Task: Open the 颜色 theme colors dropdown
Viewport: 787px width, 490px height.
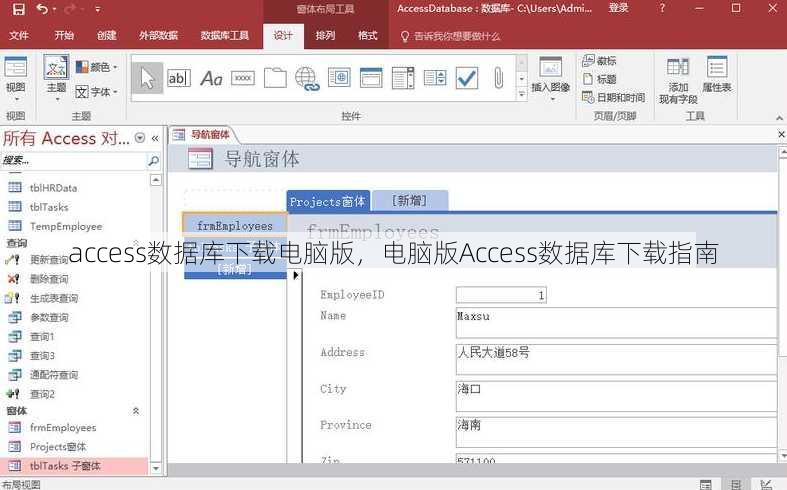Action: pos(97,67)
